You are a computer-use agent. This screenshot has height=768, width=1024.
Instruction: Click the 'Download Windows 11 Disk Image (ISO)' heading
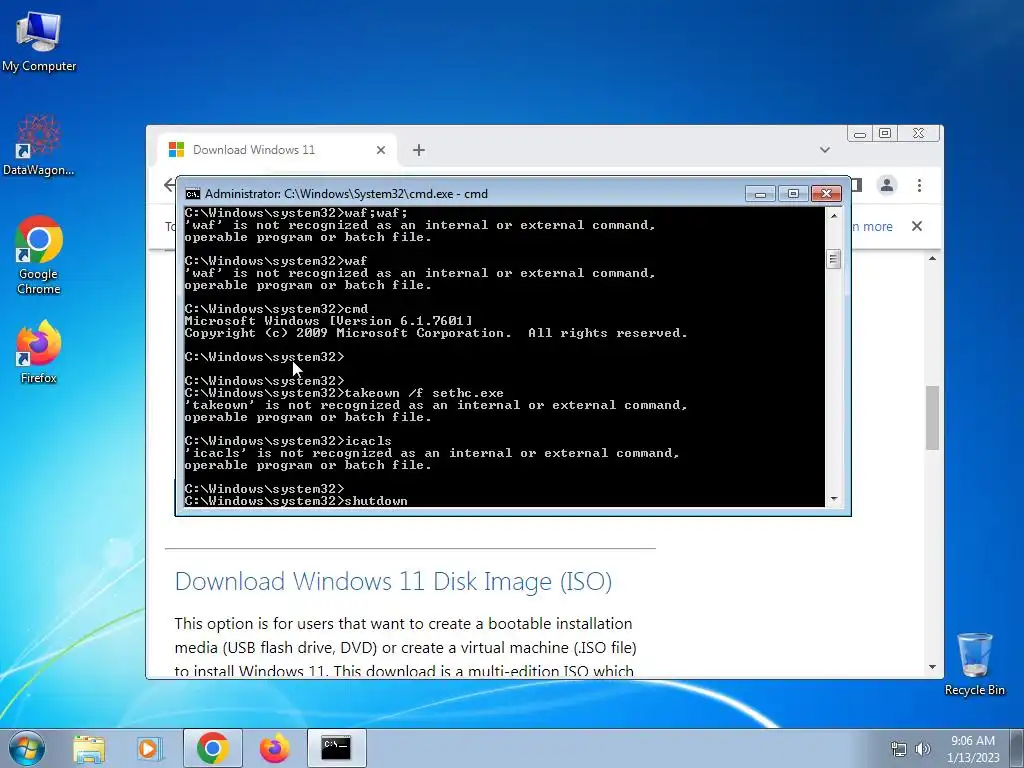393,581
